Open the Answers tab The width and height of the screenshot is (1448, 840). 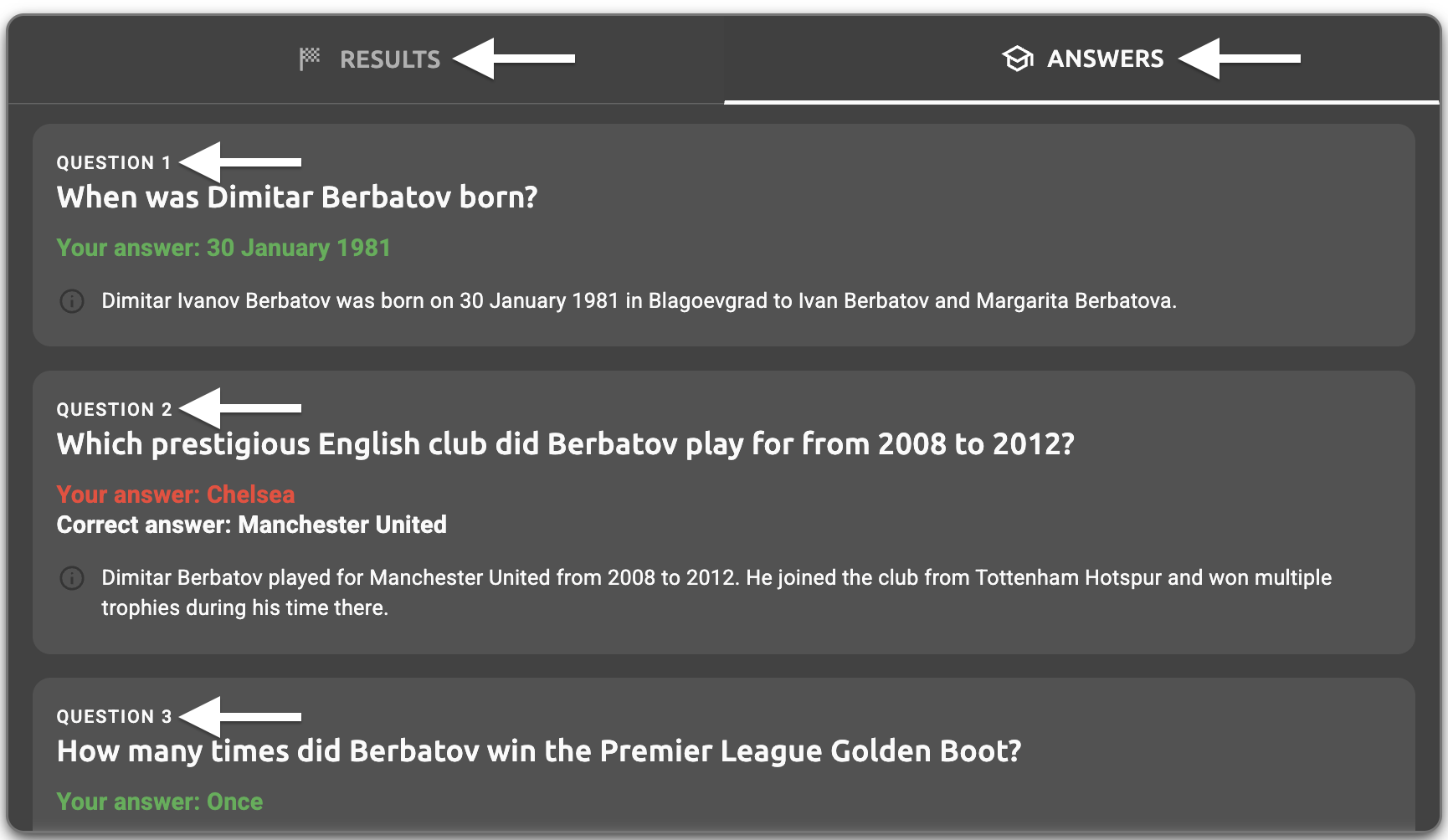coord(1104,59)
